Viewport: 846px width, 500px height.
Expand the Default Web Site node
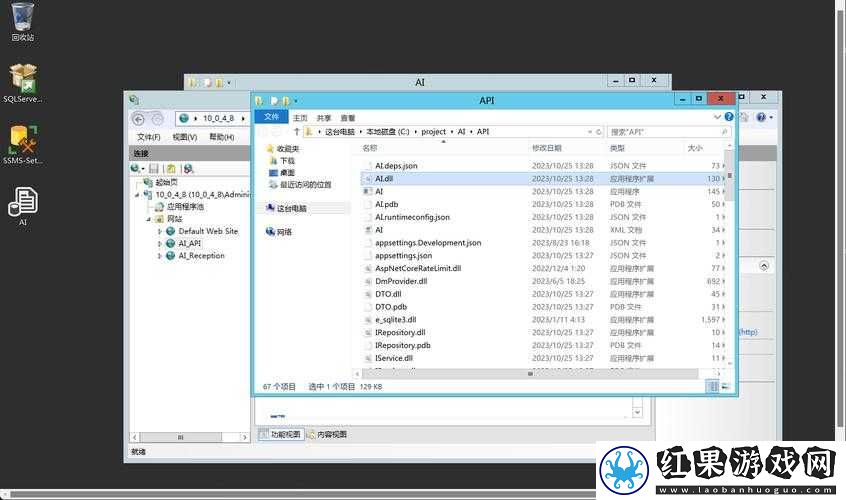pyautogui.click(x=160, y=231)
